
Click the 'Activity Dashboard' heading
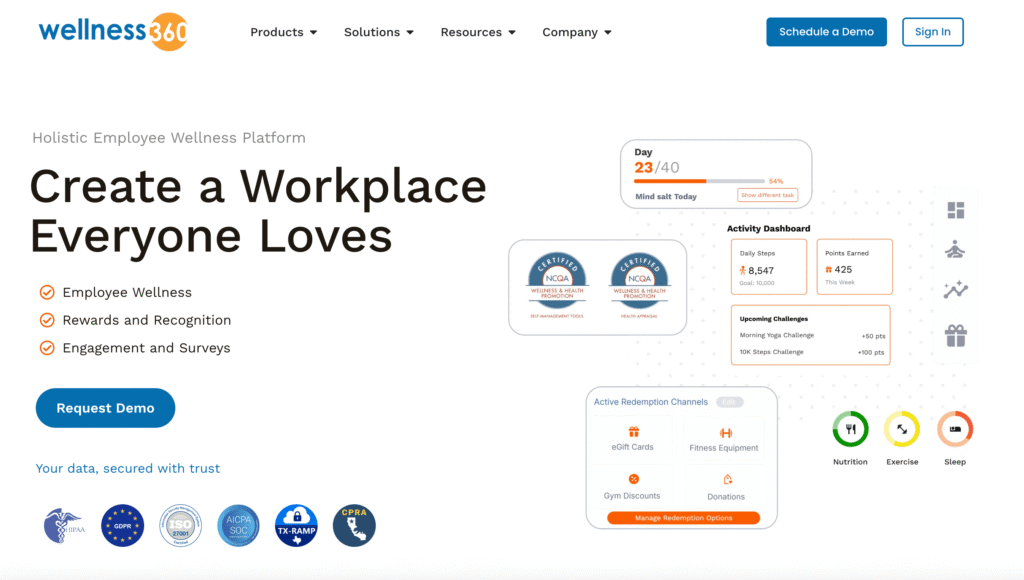coord(769,229)
